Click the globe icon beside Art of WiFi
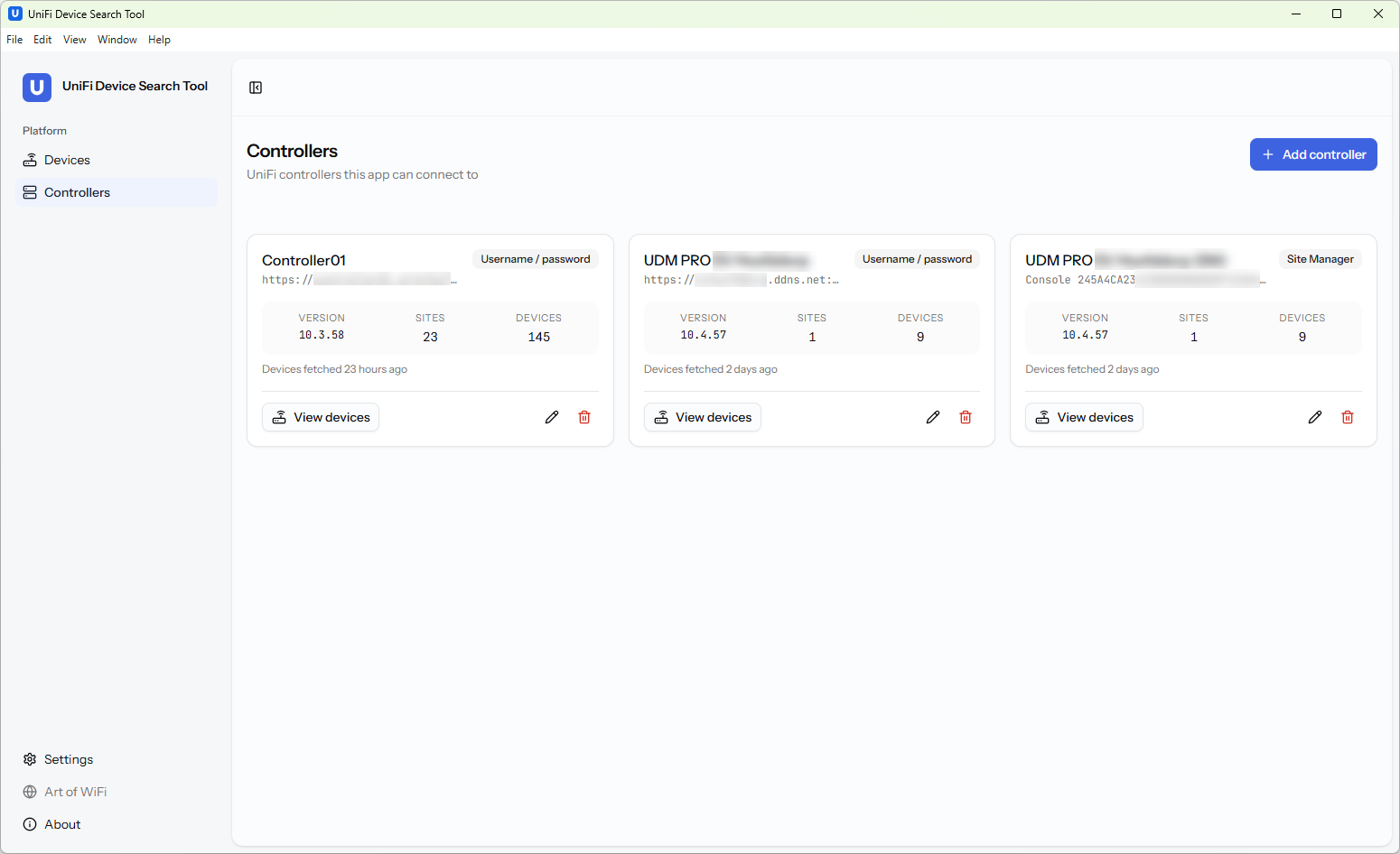 point(30,792)
